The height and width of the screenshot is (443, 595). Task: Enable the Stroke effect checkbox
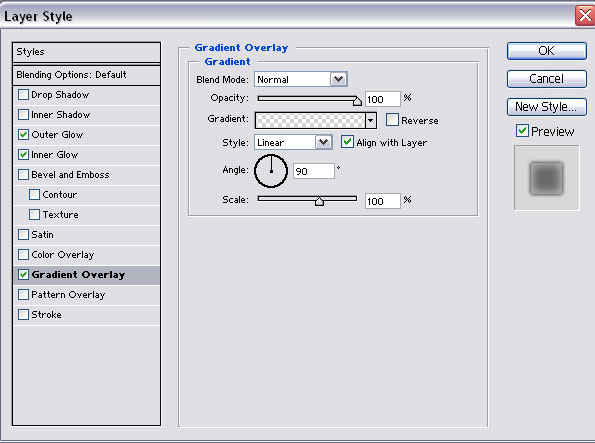(24, 315)
